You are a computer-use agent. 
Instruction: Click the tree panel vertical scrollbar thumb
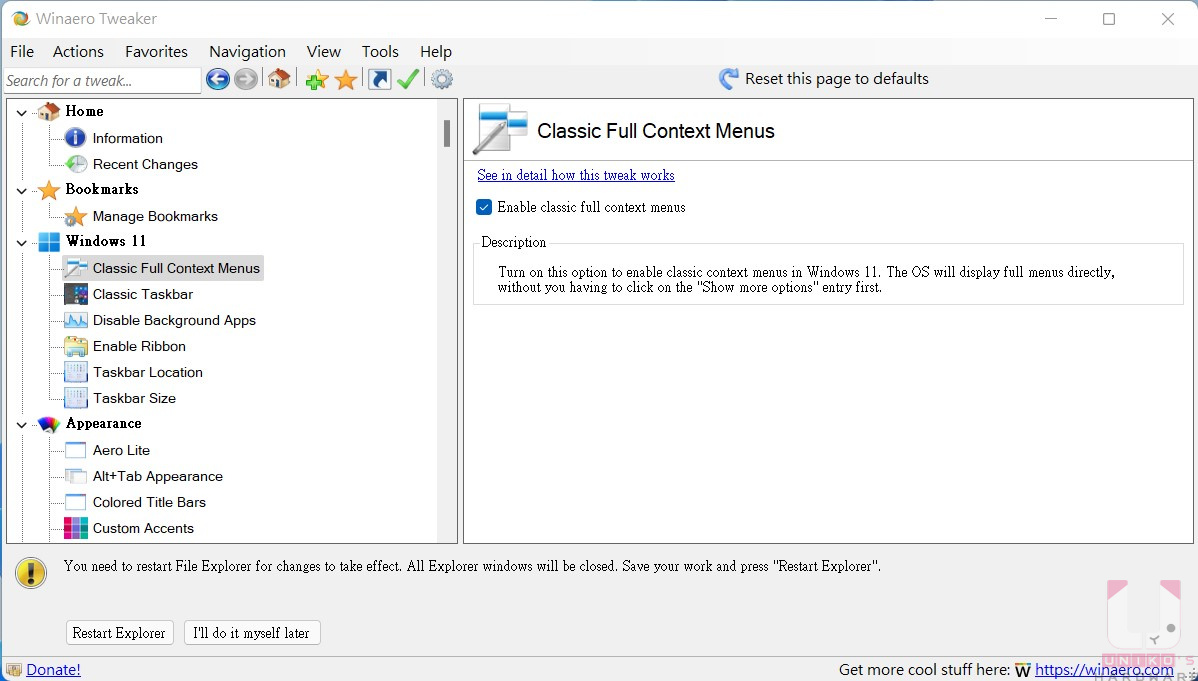(446, 133)
